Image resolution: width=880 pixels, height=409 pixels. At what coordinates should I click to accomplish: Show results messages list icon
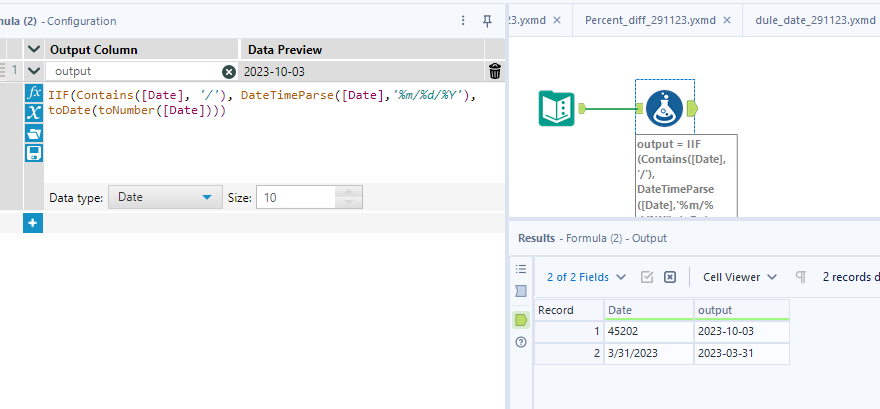pos(520,269)
